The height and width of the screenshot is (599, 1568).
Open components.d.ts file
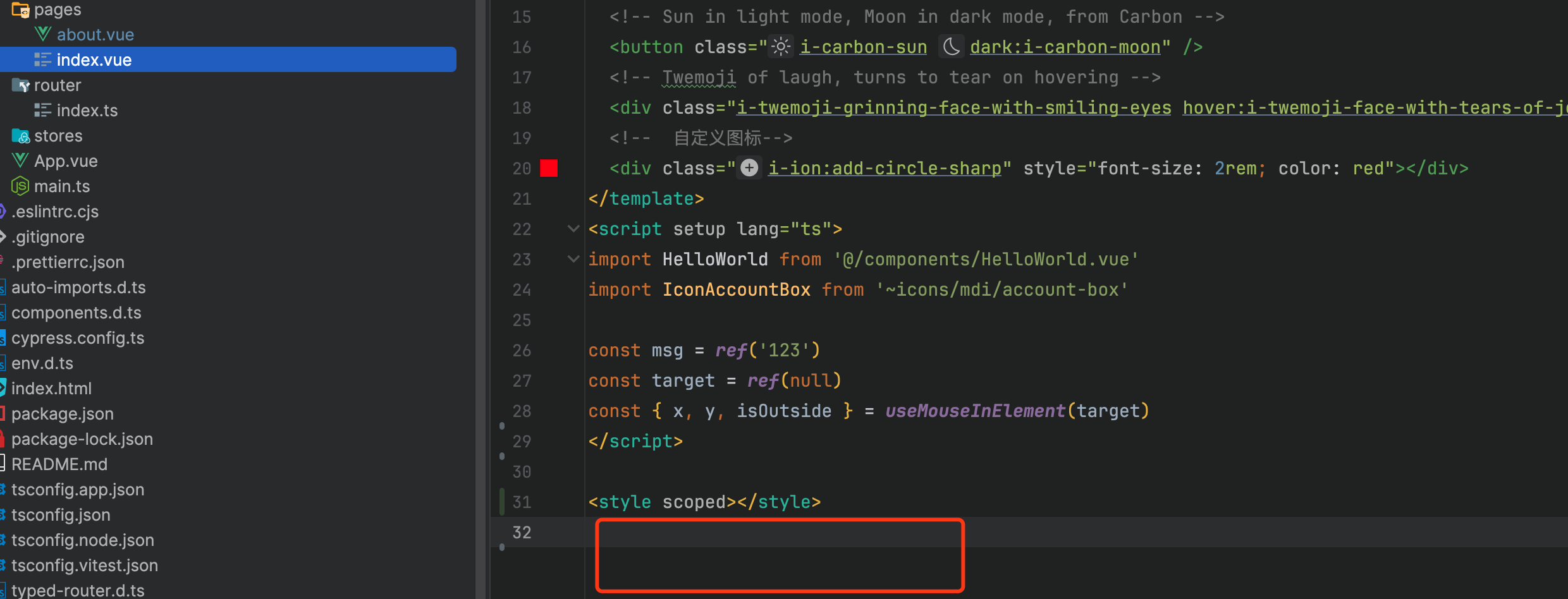click(77, 312)
